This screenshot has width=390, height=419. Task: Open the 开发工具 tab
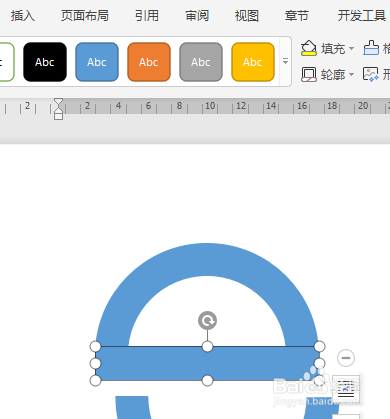(362, 16)
